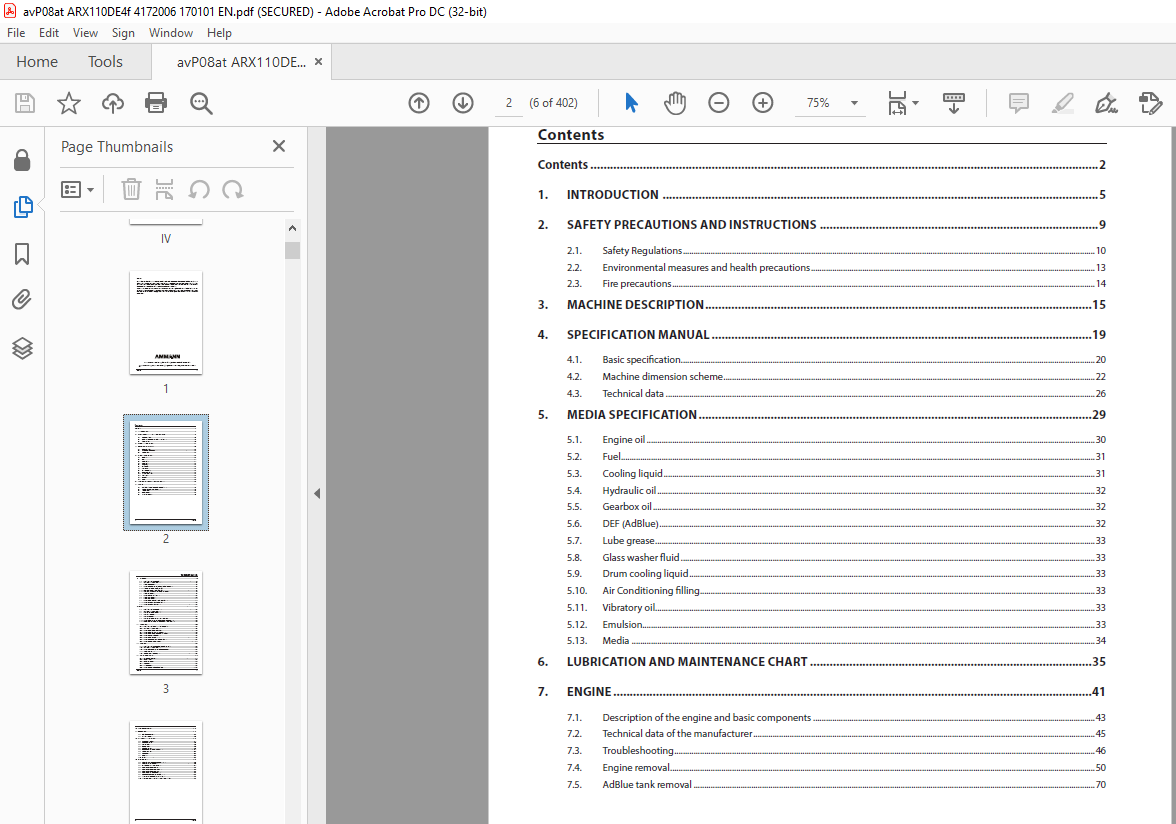Print the document with printer icon
Viewport: 1176px width, 824px height.
[156, 103]
